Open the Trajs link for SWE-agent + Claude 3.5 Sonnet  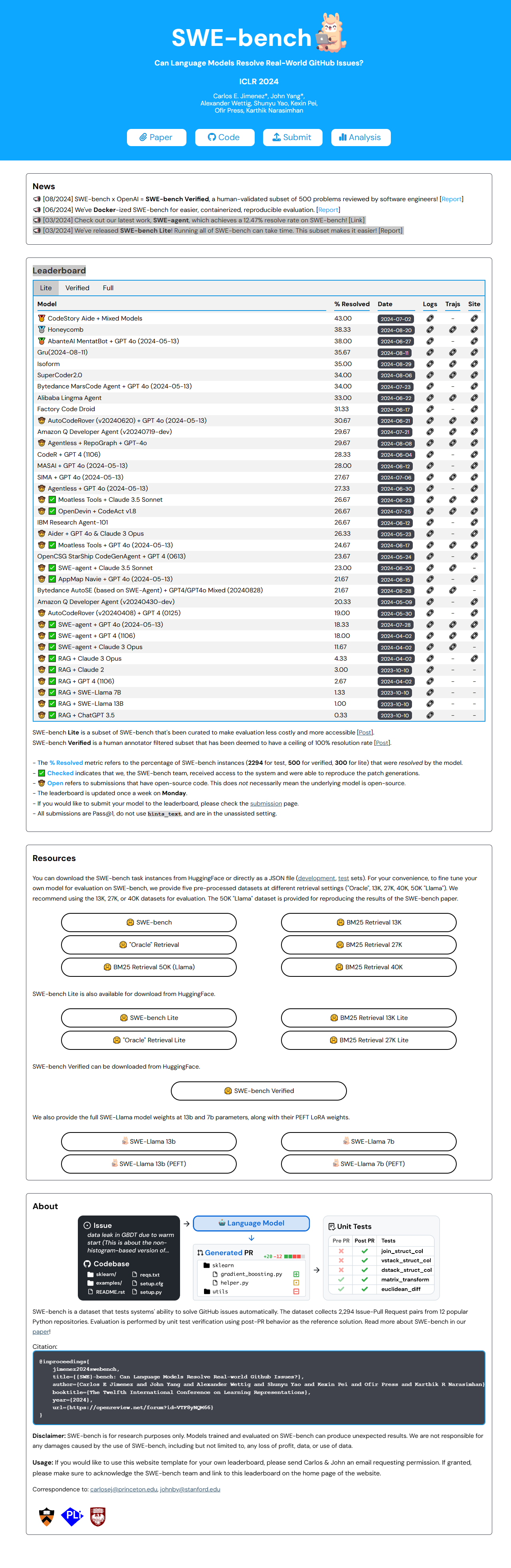[x=453, y=568]
